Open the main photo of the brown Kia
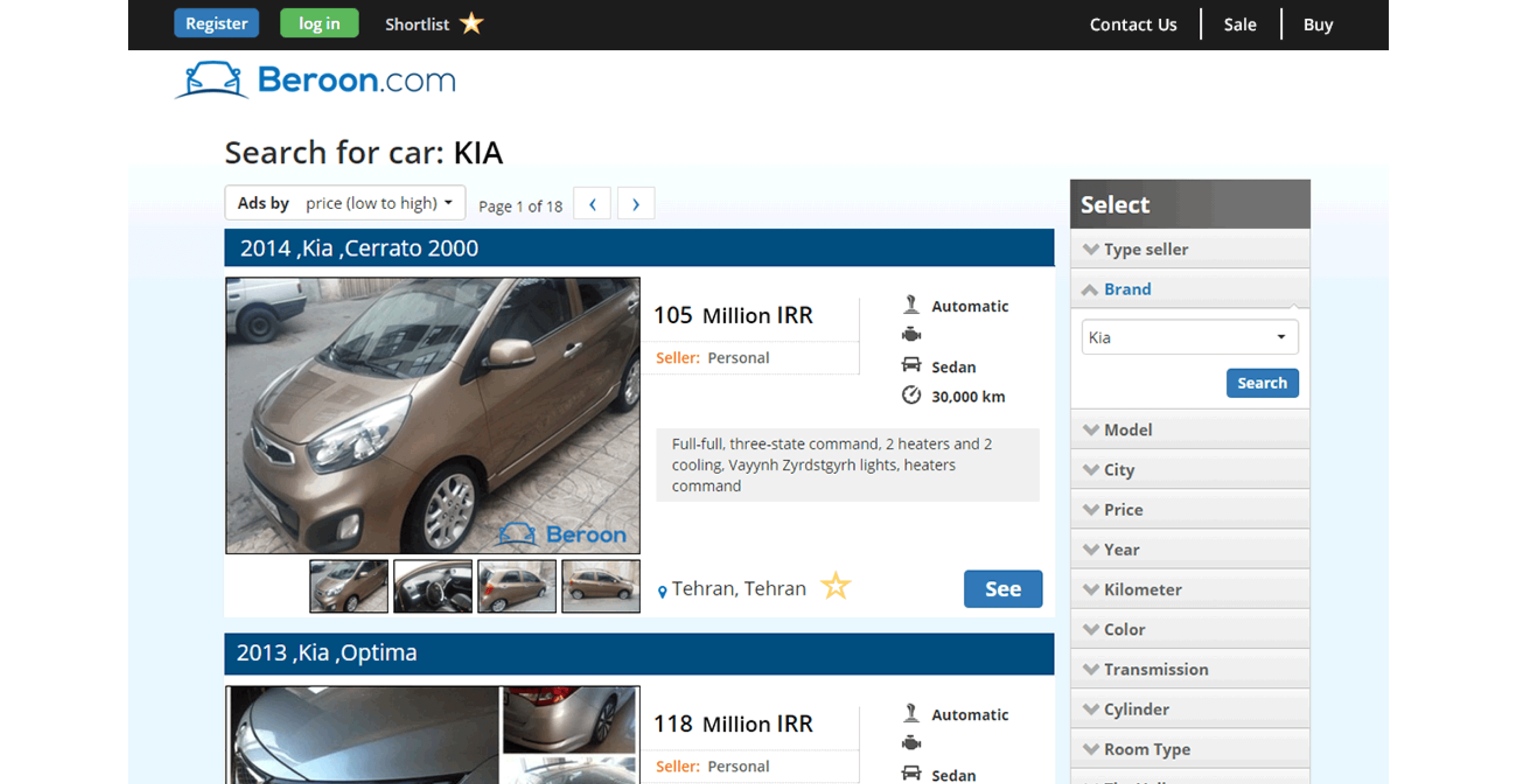 click(x=432, y=415)
